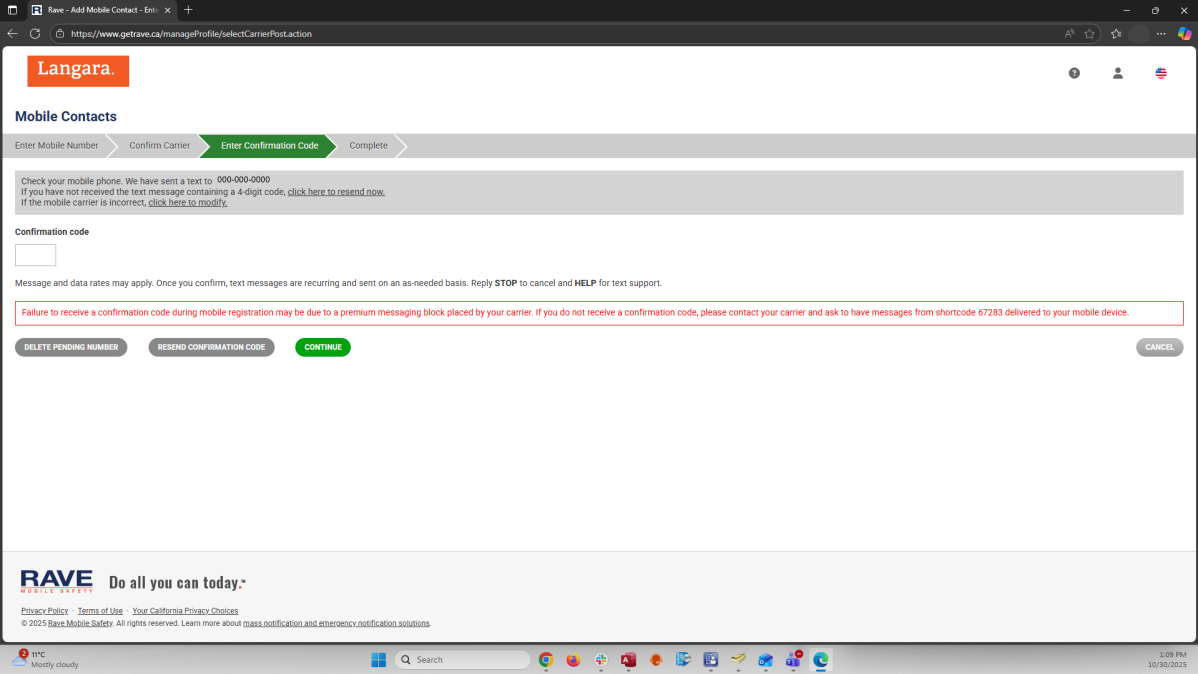Image resolution: width=1198 pixels, height=674 pixels.
Task: Click Delete Pending Number button
Action: [71, 347]
